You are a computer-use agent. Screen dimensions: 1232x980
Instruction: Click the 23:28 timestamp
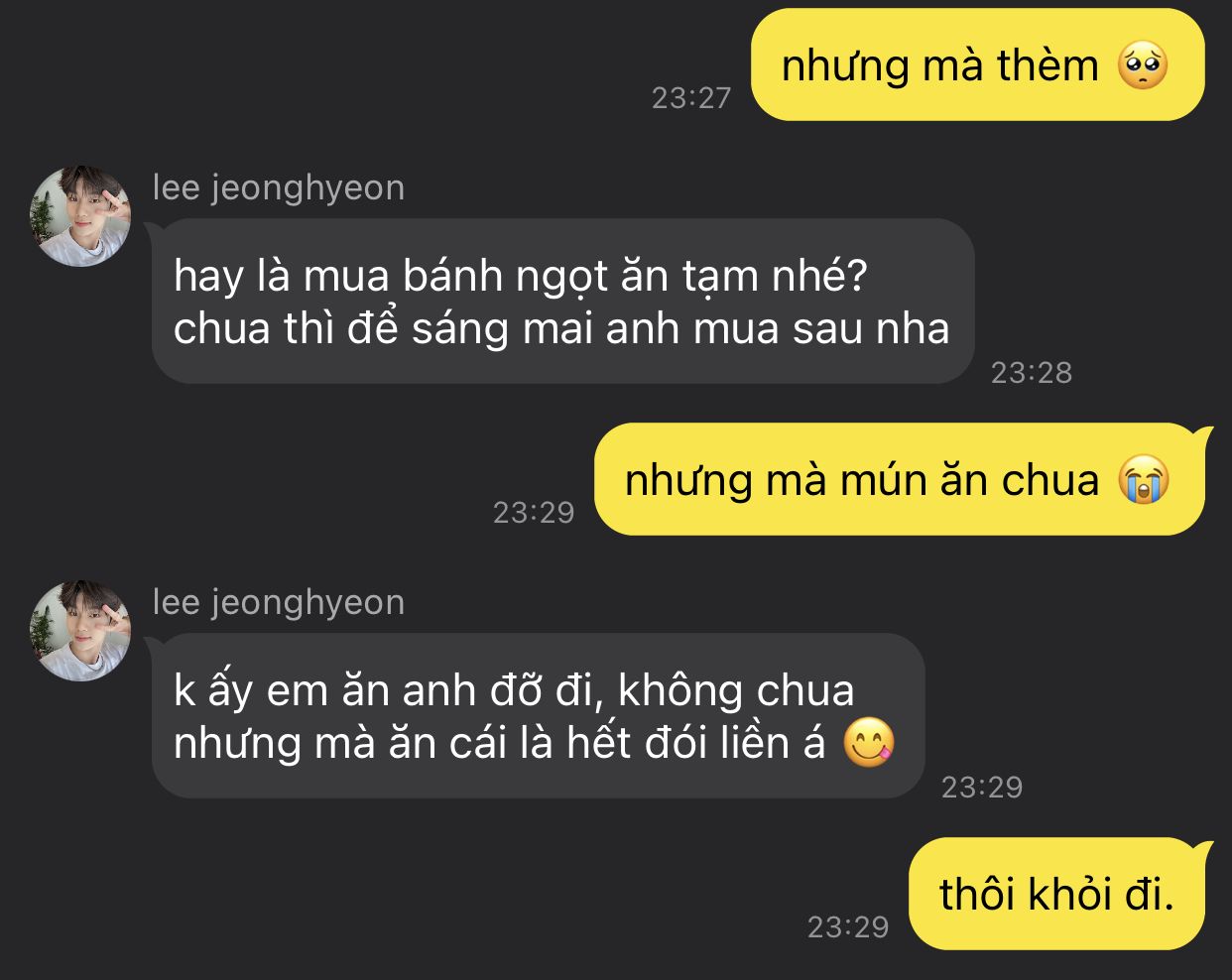[x=1032, y=372]
